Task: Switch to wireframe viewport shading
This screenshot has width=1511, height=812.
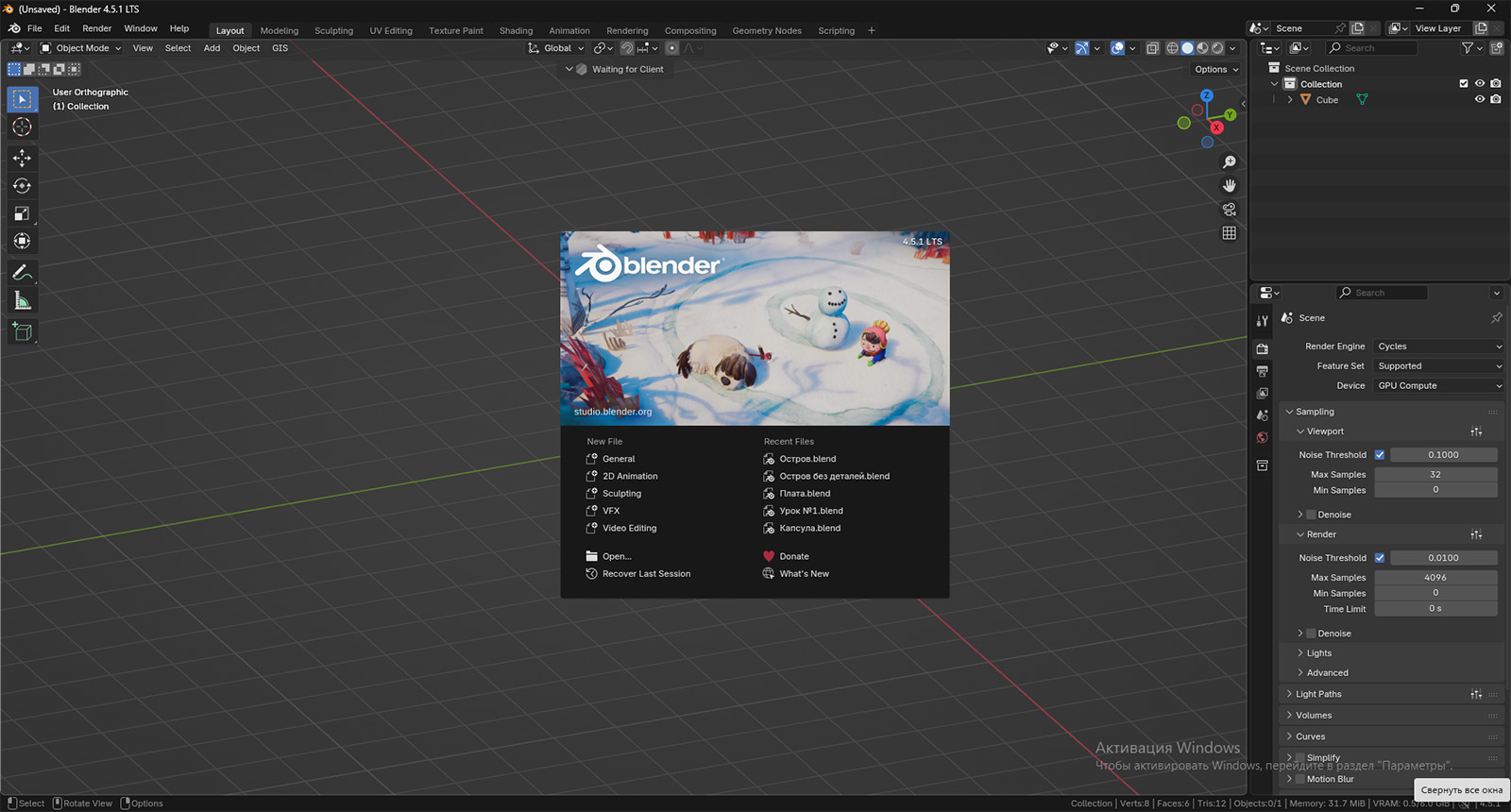Action: coord(1173,48)
